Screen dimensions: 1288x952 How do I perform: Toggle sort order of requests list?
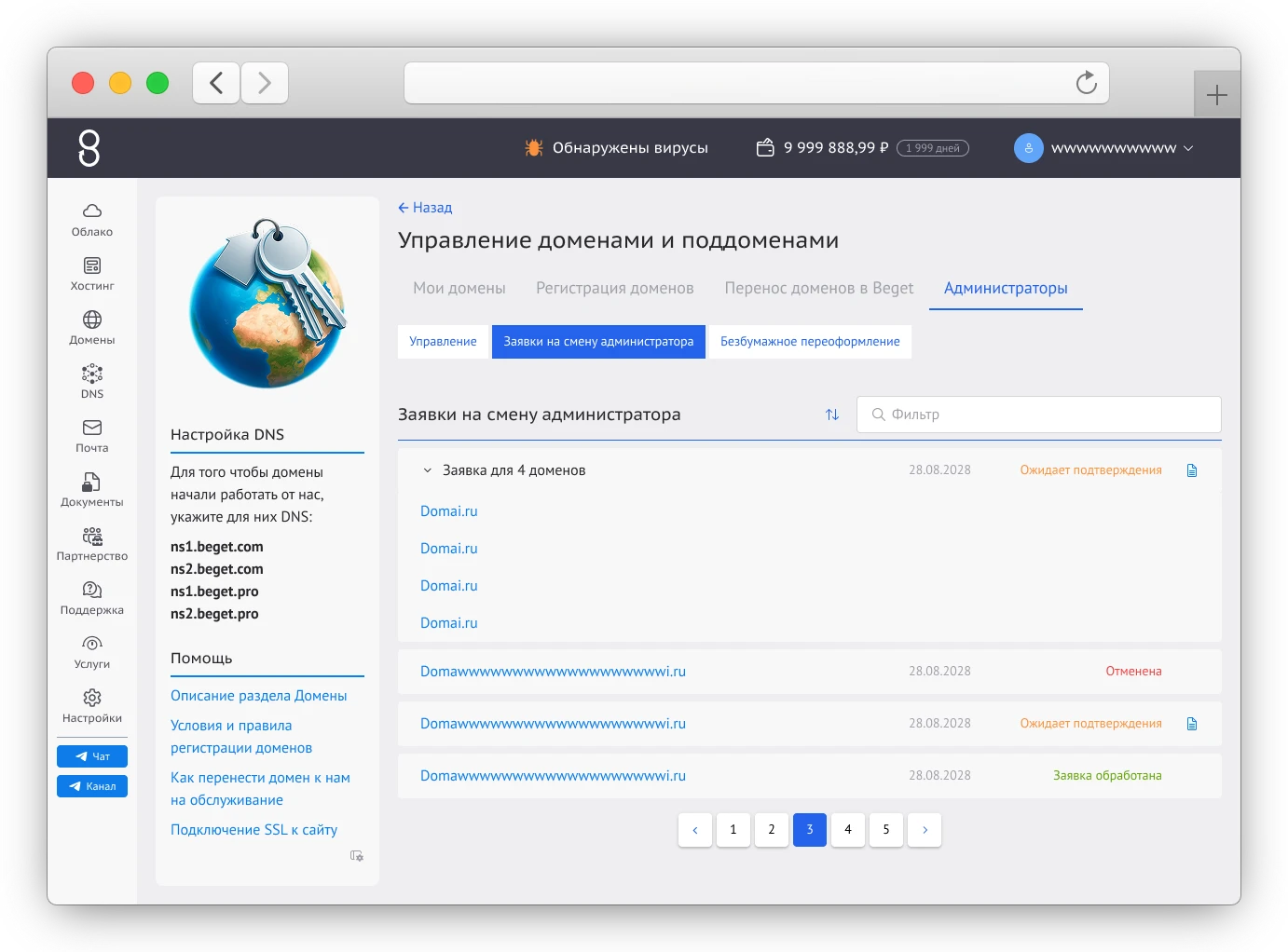point(832,415)
